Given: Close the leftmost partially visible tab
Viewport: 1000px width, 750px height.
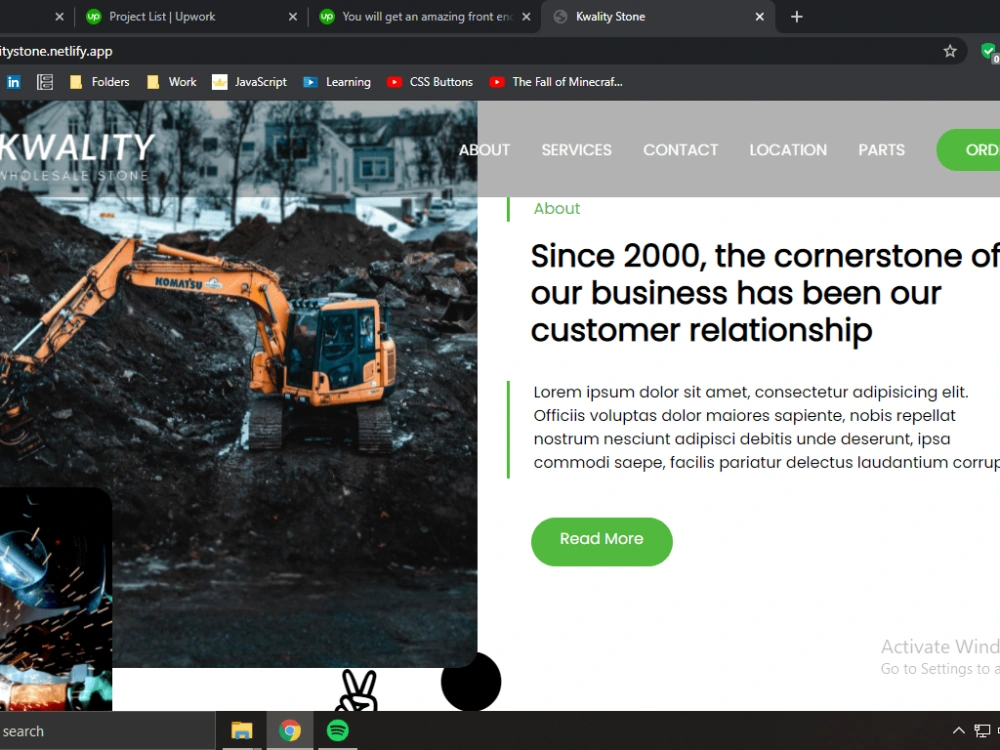Looking at the screenshot, I should tap(59, 17).
